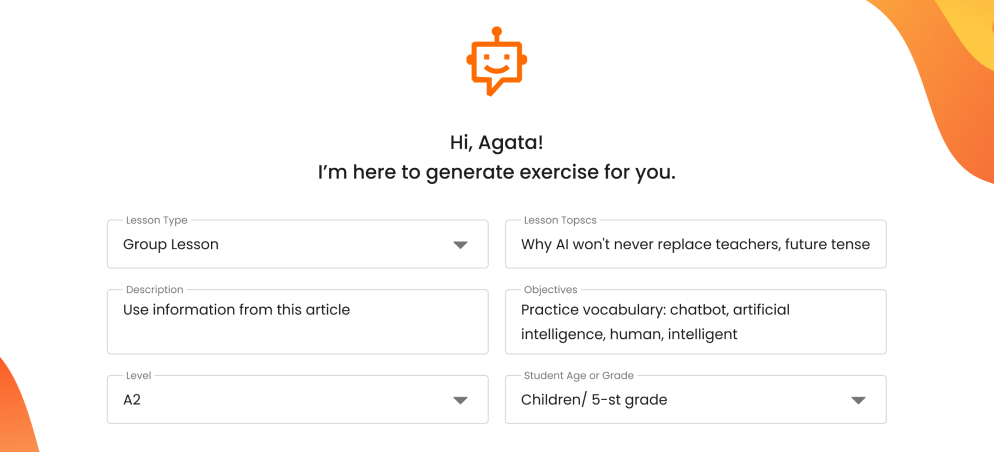Click the A2 level value
994x452 pixels.
click(132, 400)
